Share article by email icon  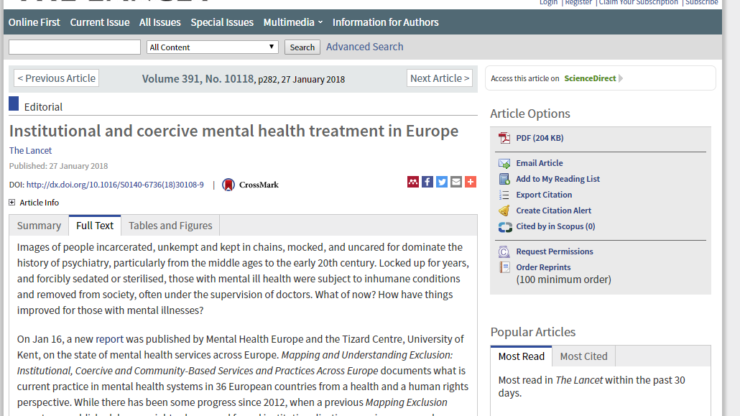point(456,182)
